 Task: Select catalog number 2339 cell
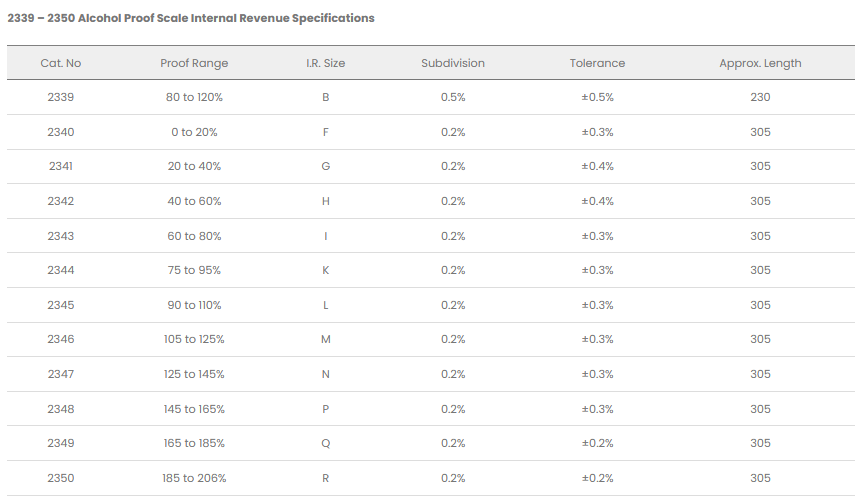point(60,98)
